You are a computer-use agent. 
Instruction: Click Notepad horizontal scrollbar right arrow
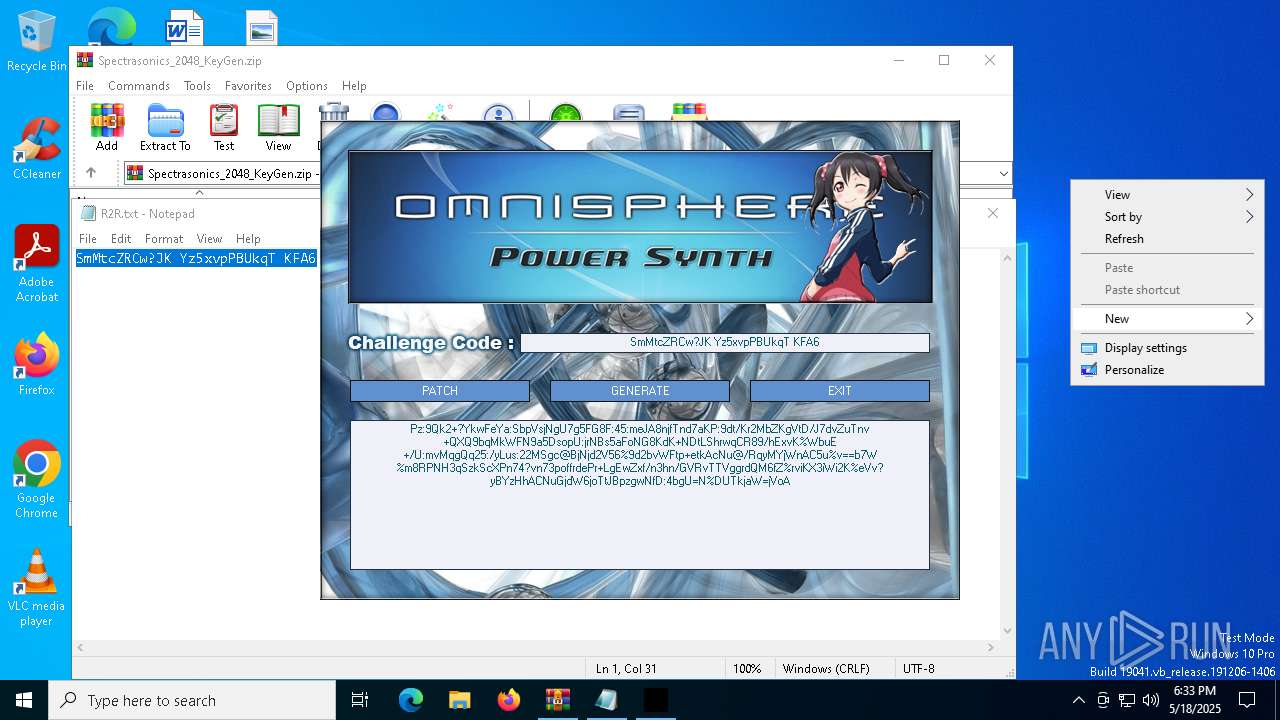pyautogui.click(x=991, y=647)
